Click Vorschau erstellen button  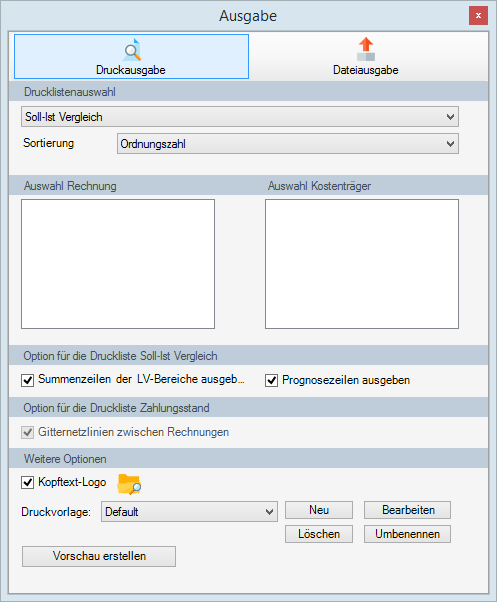coord(99,556)
